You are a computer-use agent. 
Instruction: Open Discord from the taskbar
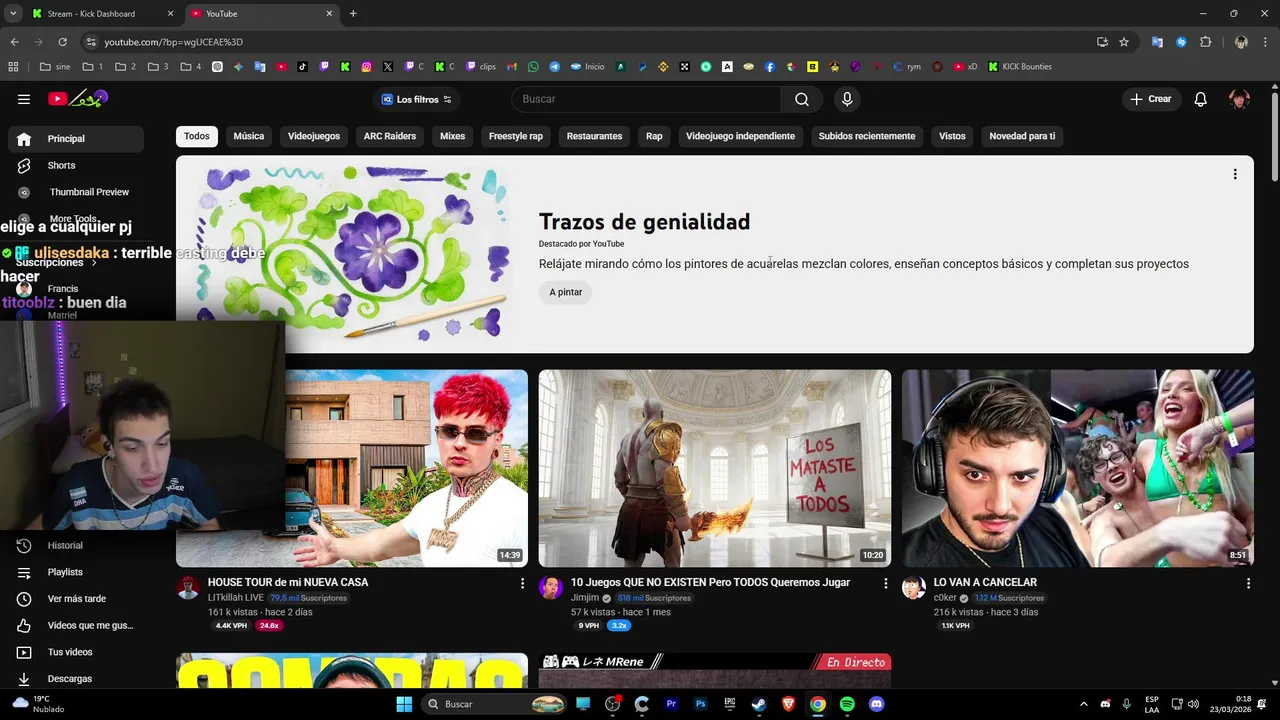877,704
